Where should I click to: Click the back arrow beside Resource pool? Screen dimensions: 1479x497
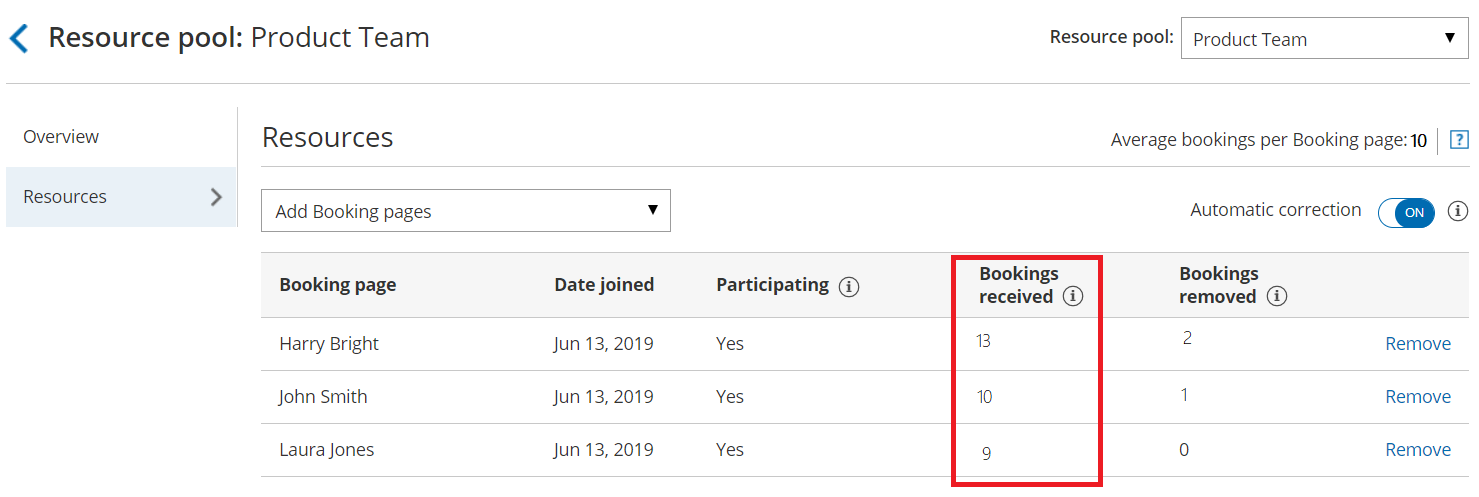19,39
